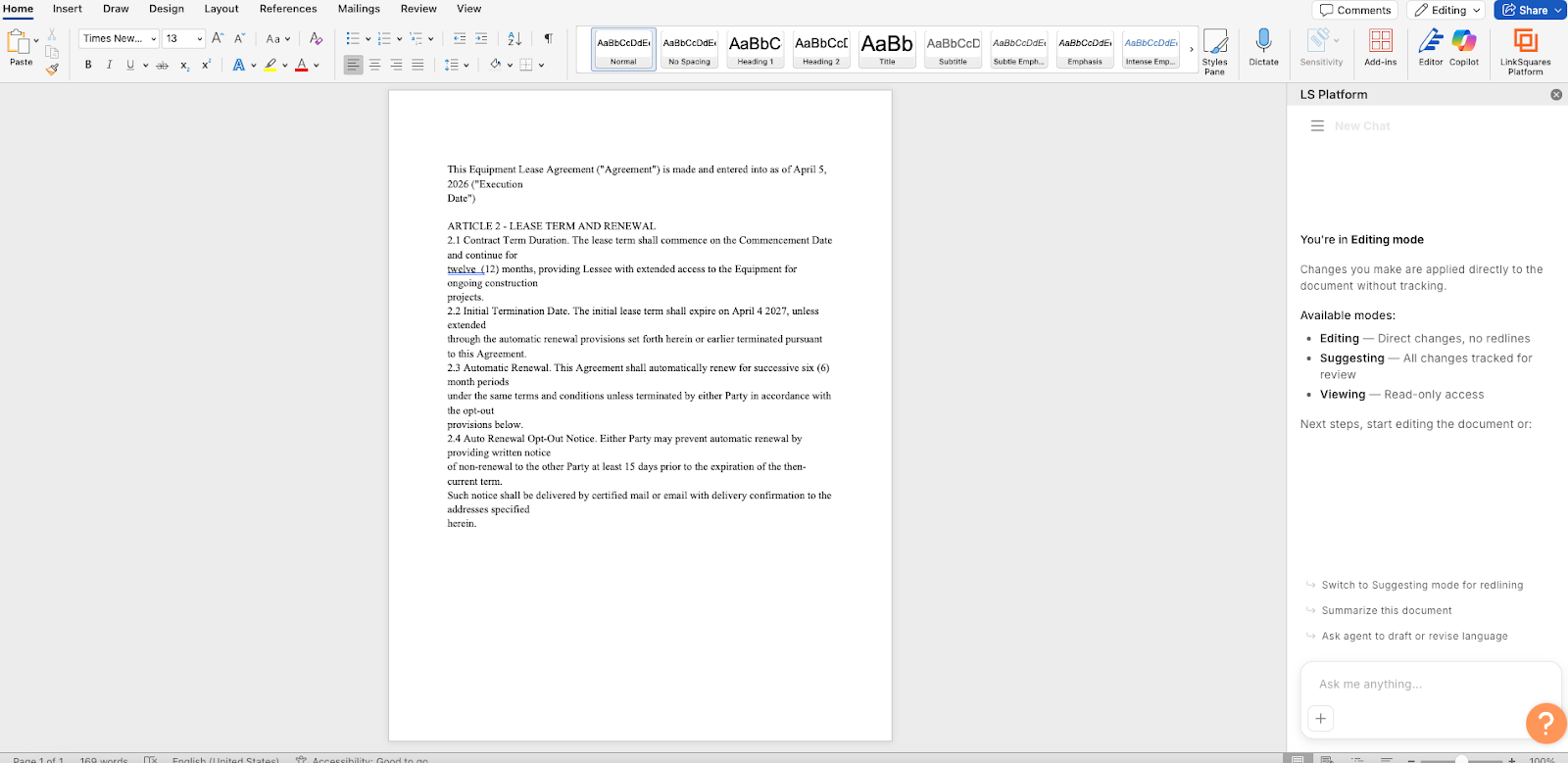Switch to the References tab
The width and height of the screenshot is (1568, 763).
tap(288, 9)
